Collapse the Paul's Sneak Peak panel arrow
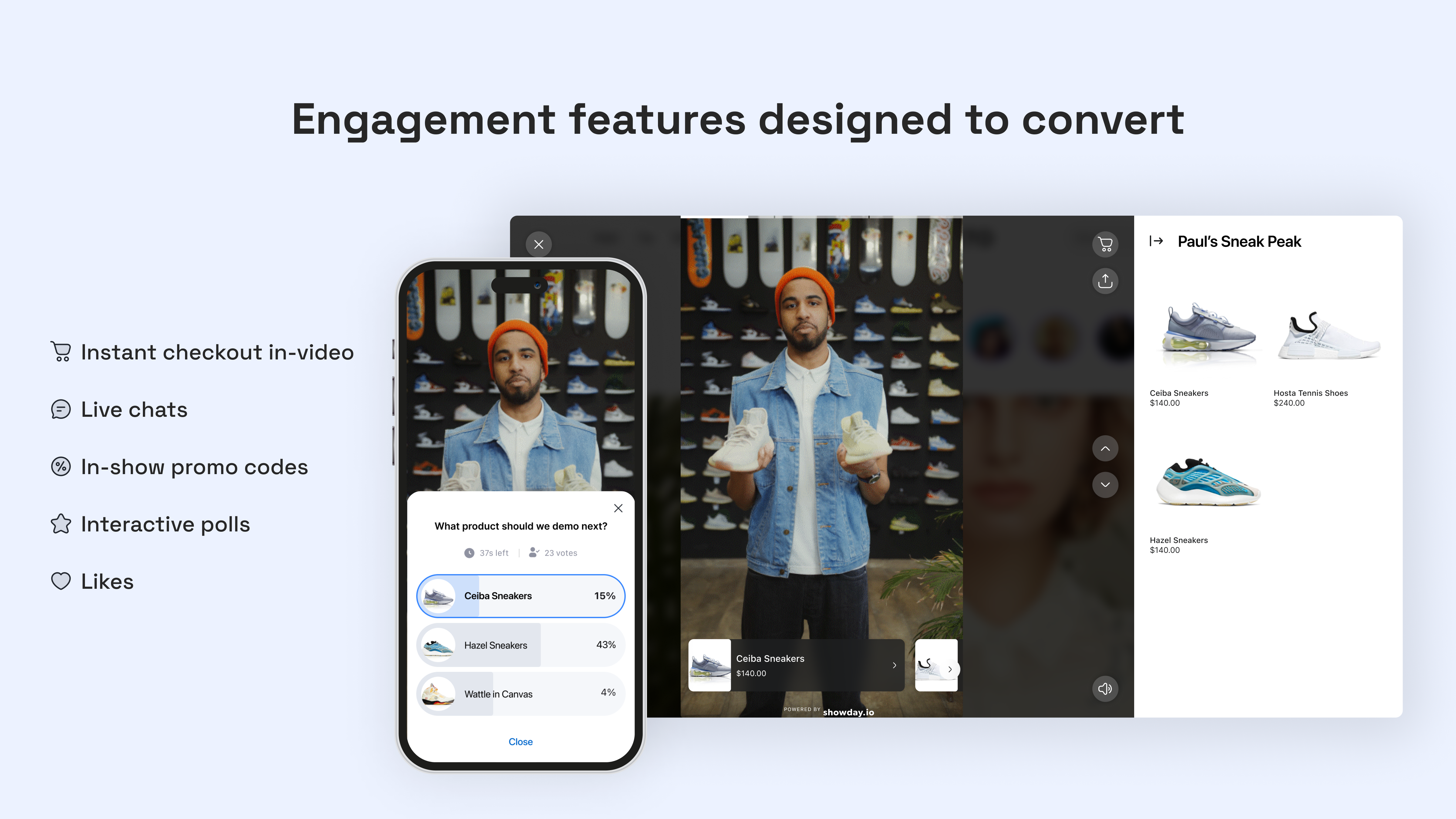Image resolution: width=1456 pixels, height=819 pixels. pyautogui.click(x=1156, y=241)
